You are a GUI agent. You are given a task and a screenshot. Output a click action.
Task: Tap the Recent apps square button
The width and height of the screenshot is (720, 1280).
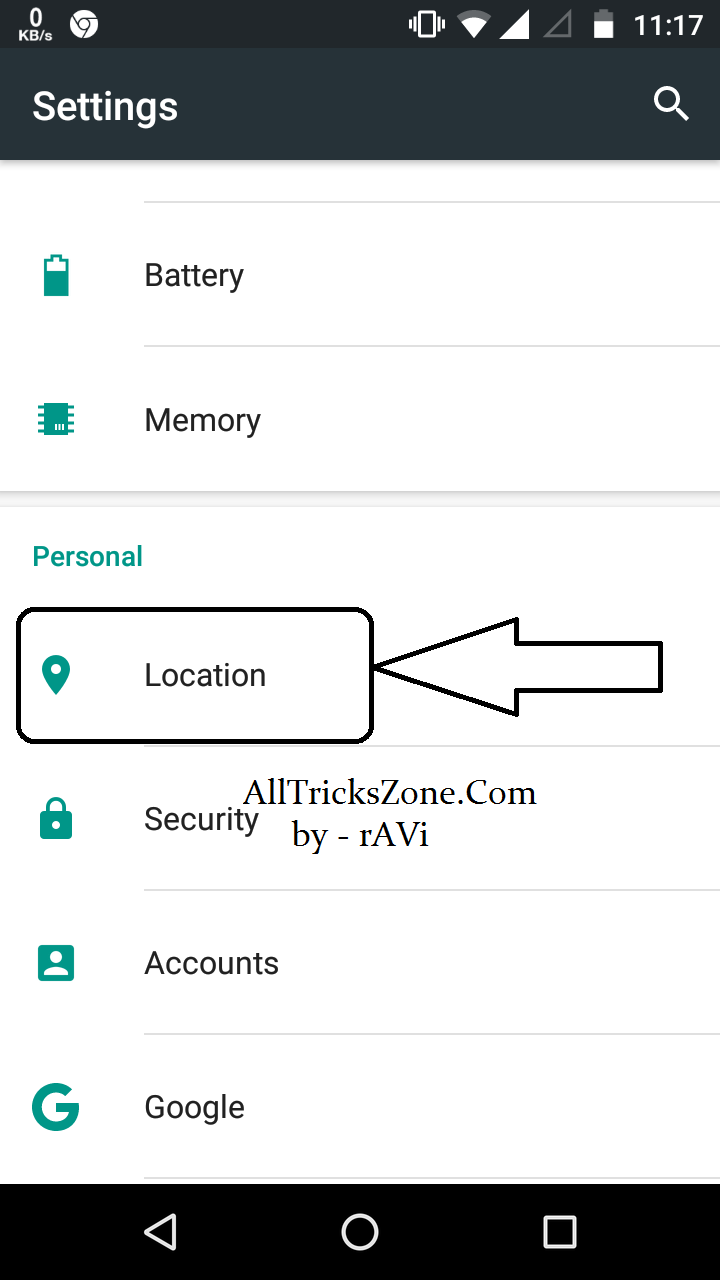click(560, 1232)
